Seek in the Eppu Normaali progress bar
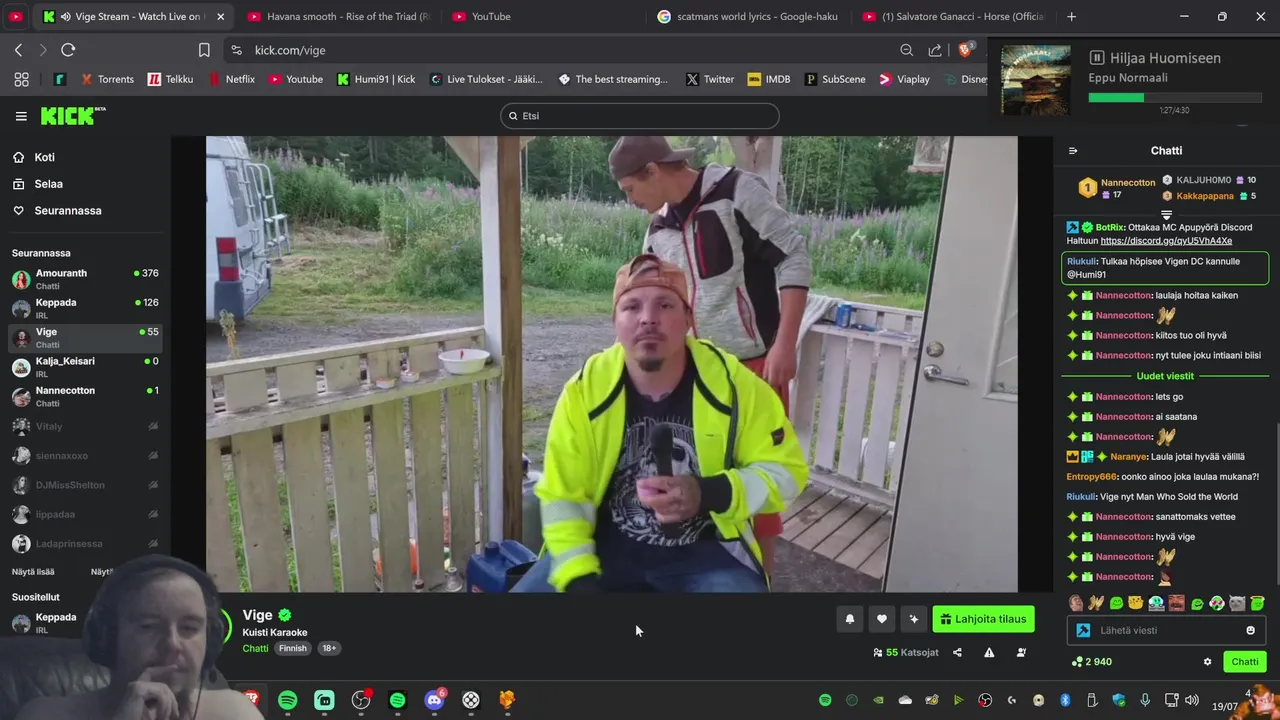 pos(1175,98)
